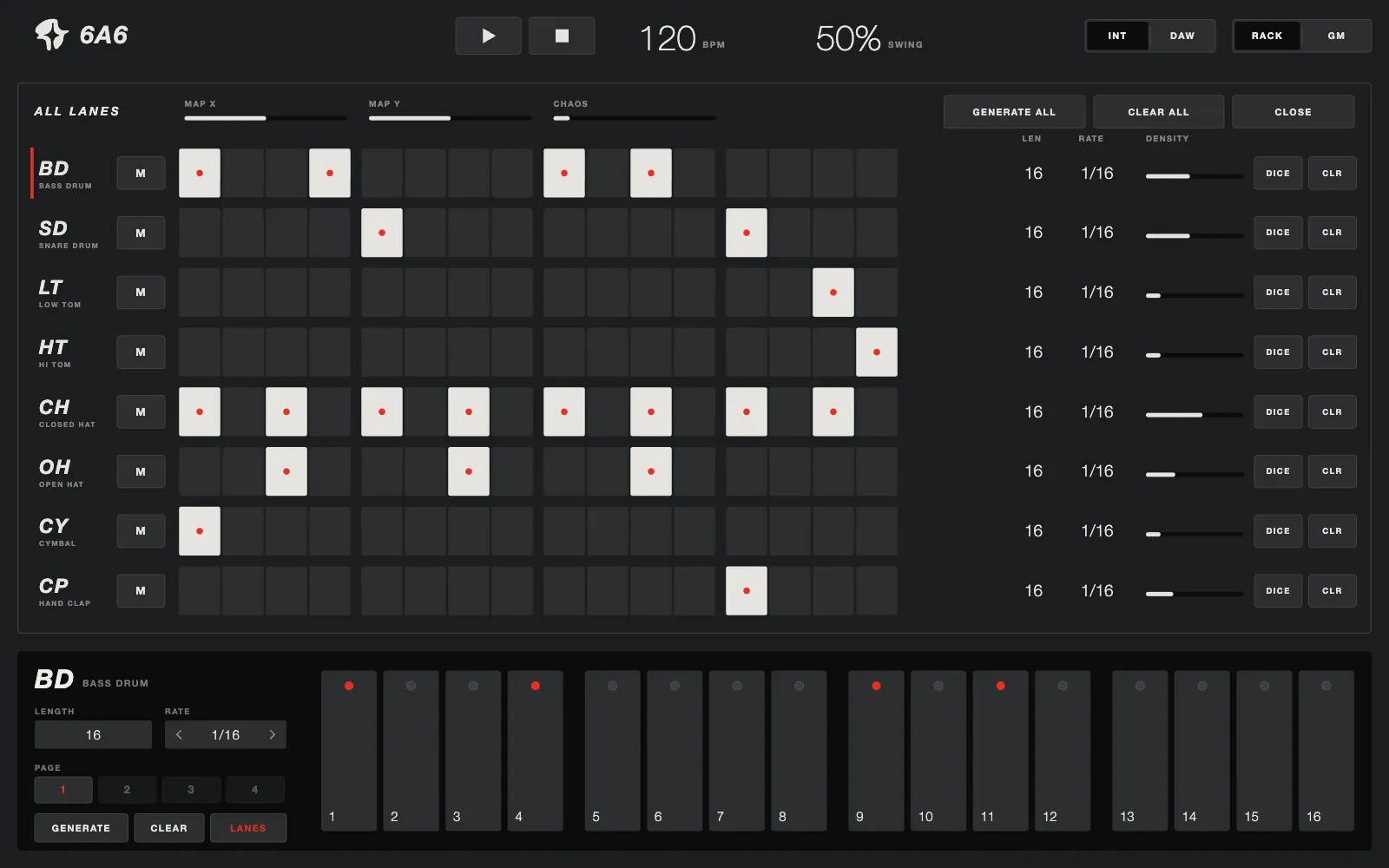Mute the CY cymbal lane
The image size is (1389, 868).
click(x=141, y=531)
